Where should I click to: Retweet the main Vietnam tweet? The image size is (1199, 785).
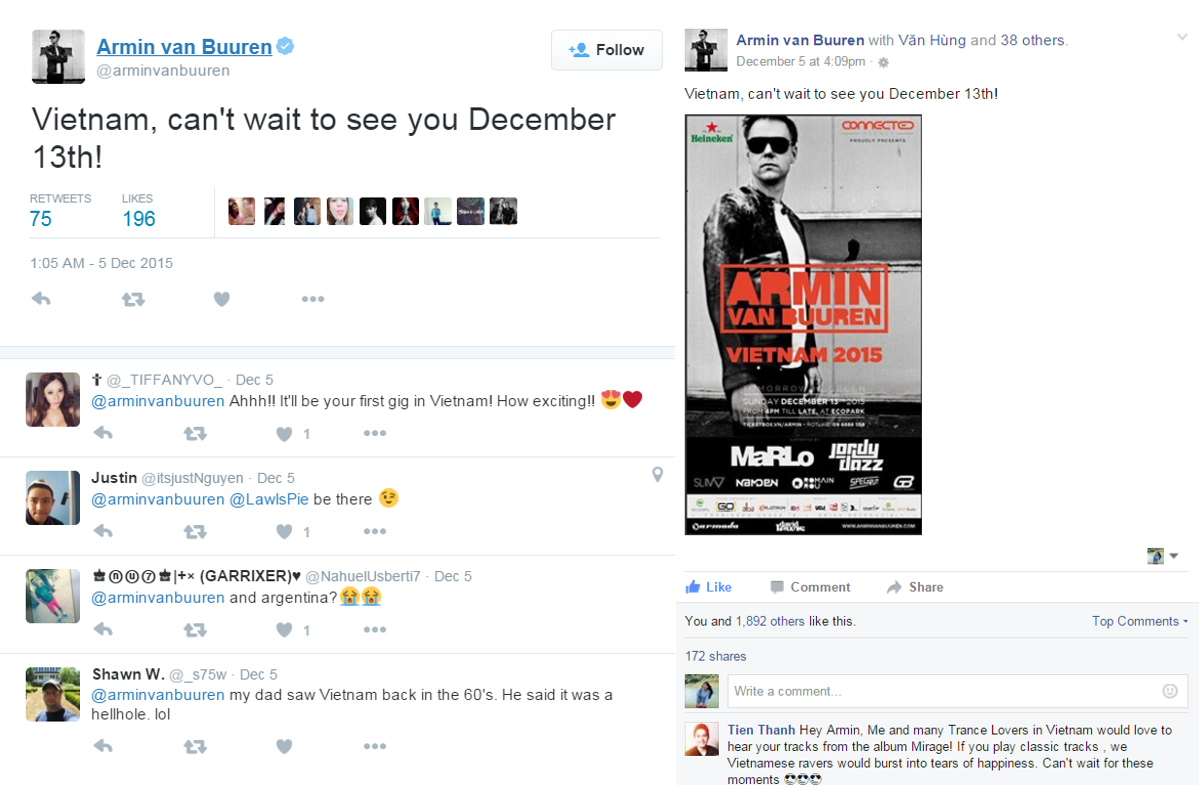click(x=133, y=299)
